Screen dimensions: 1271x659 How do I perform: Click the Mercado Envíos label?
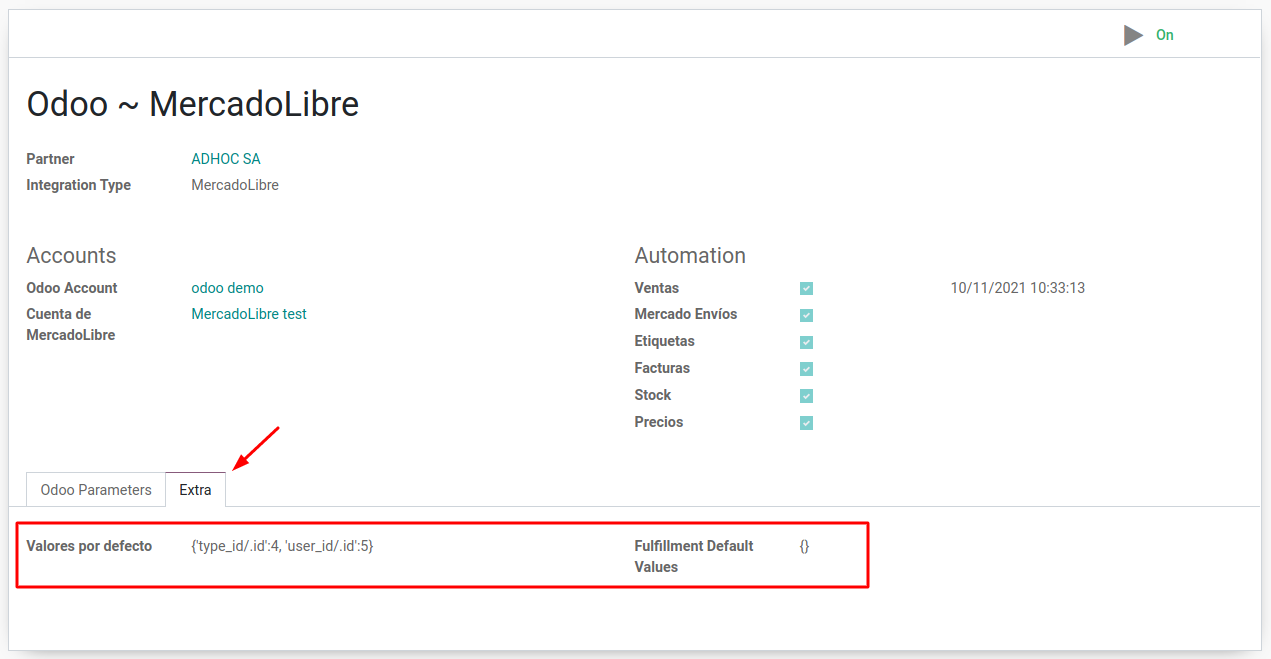[x=686, y=314]
